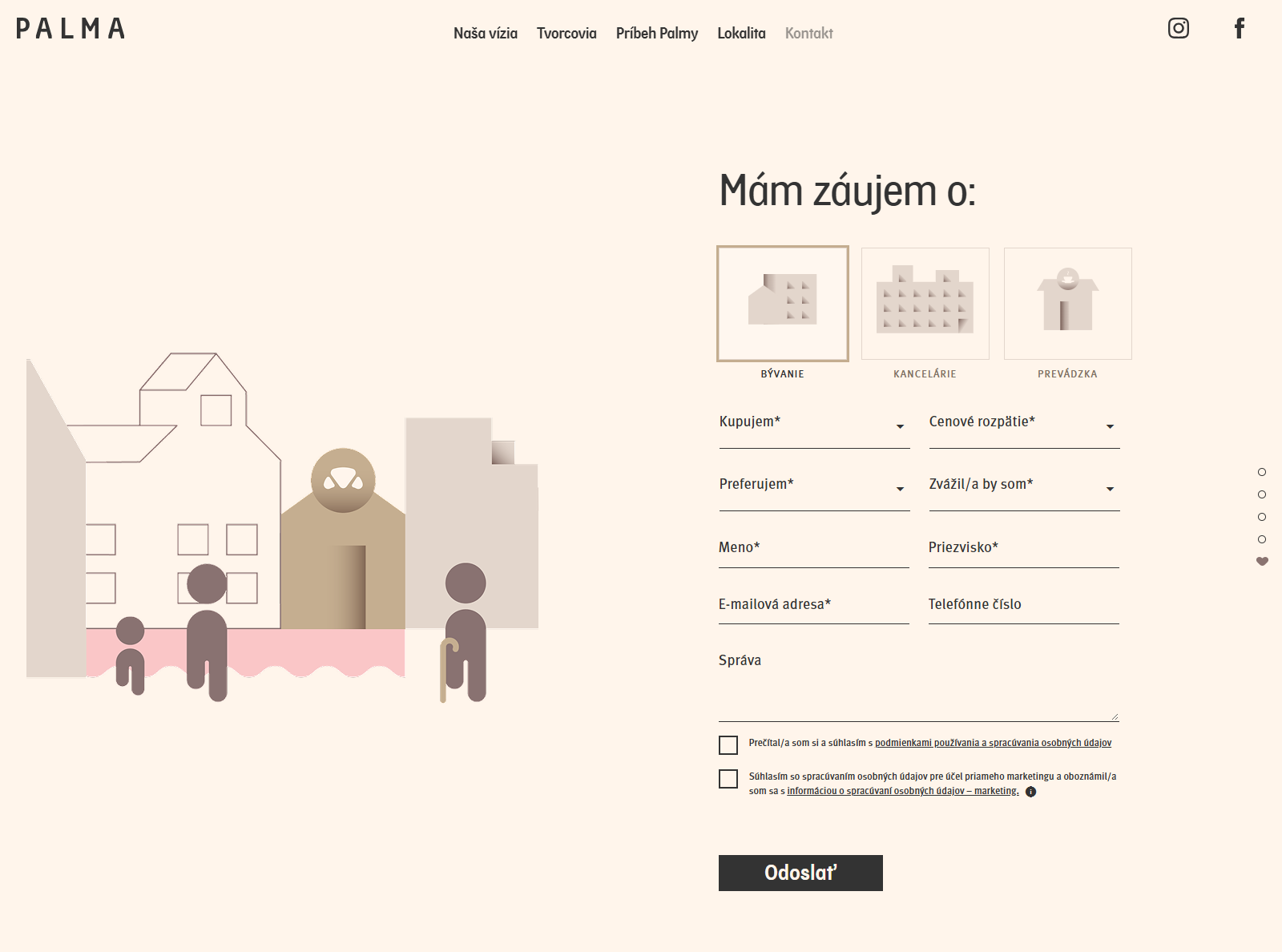Expand the Preferujem dropdown

[x=815, y=487]
